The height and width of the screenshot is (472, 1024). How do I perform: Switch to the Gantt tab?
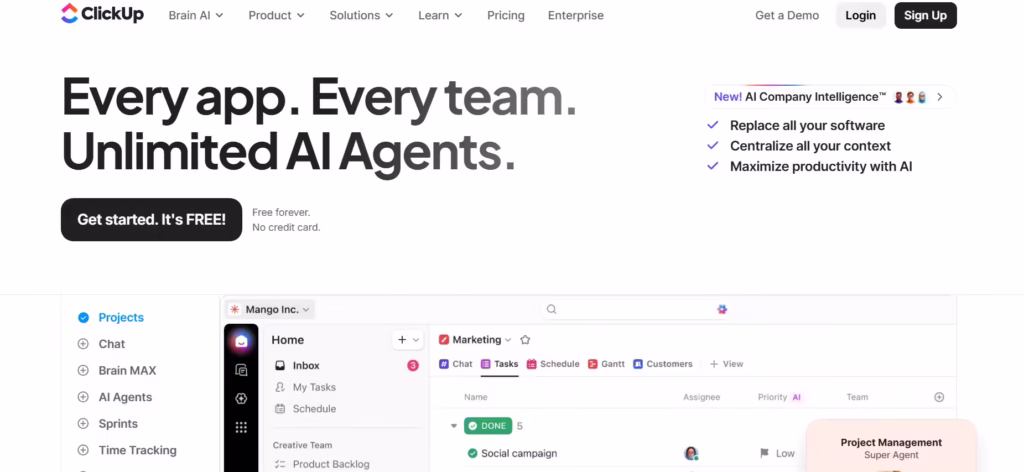coord(606,364)
